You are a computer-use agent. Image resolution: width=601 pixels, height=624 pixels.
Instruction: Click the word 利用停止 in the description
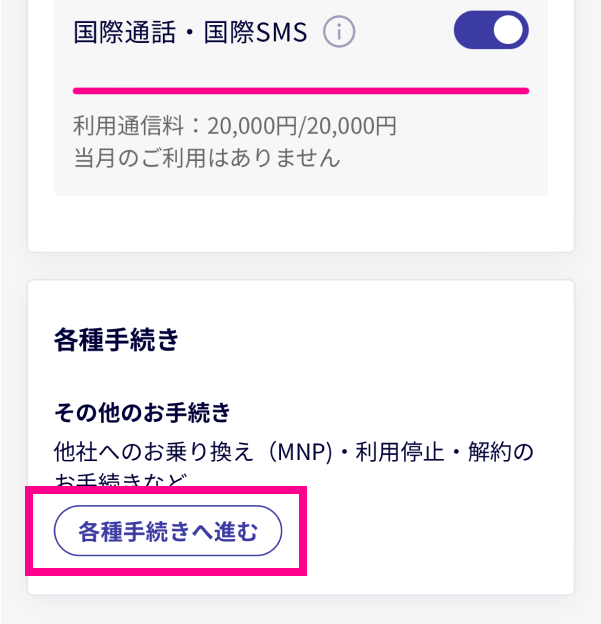[400, 452]
